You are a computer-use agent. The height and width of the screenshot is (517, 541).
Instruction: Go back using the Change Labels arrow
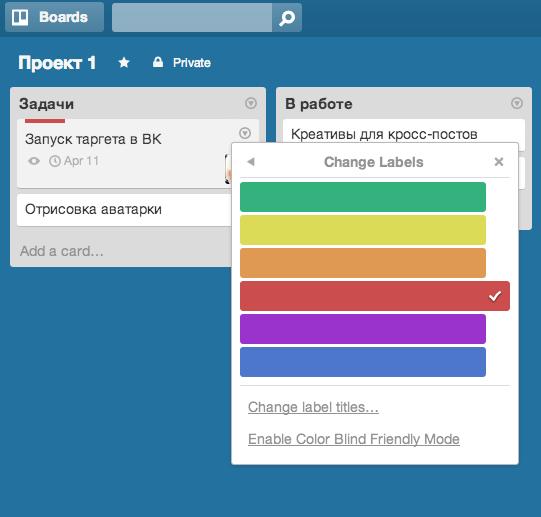(251, 162)
